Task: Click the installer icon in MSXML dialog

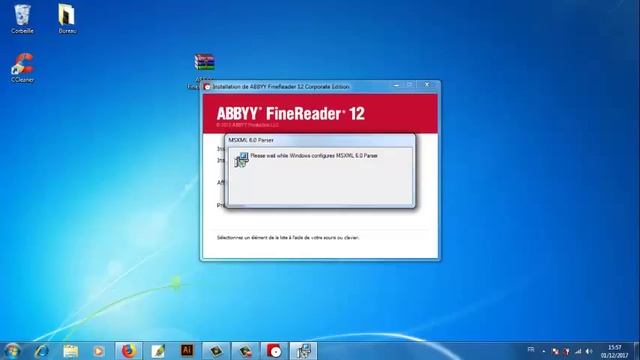Action: (x=241, y=160)
